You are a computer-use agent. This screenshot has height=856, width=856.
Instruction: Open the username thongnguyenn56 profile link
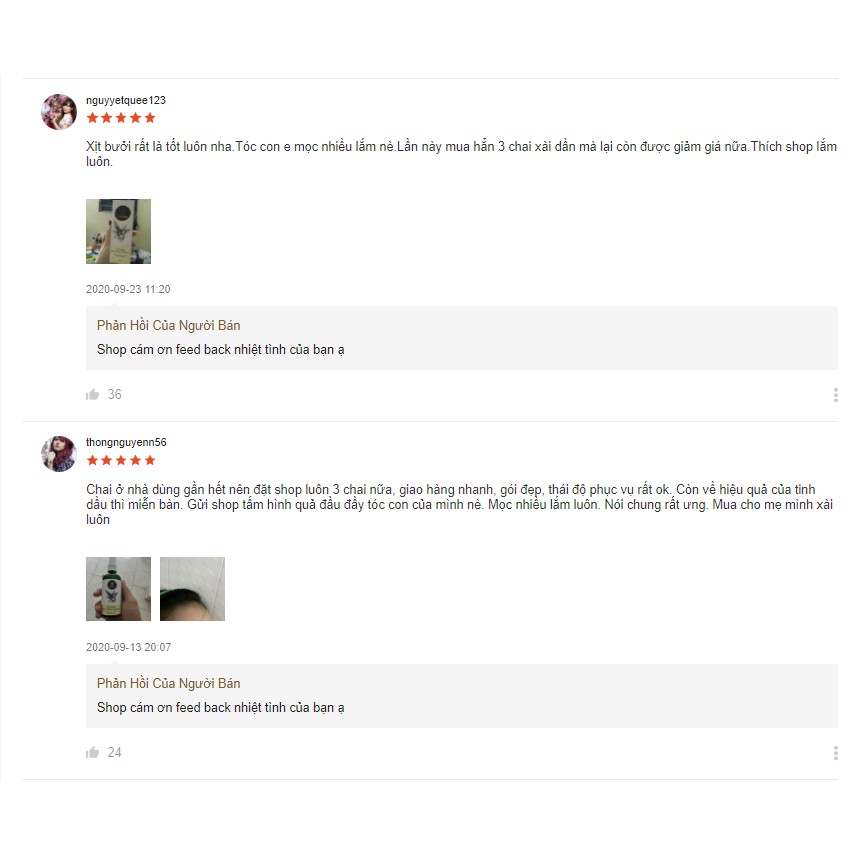[126, 442]
